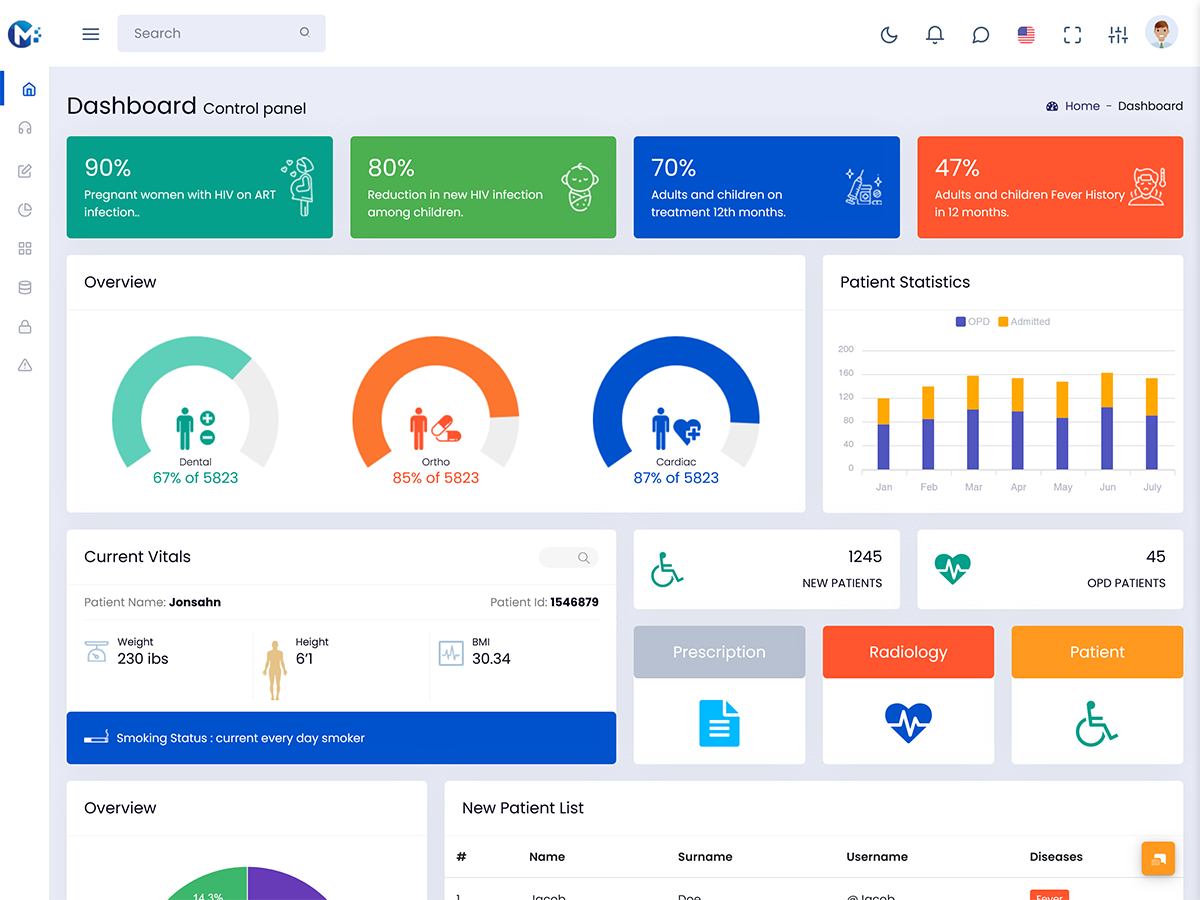The width and height of the screenshot is (1200, 900).
Task: Toggle the OPD legend in Patient Statistics
Action: 973,322
